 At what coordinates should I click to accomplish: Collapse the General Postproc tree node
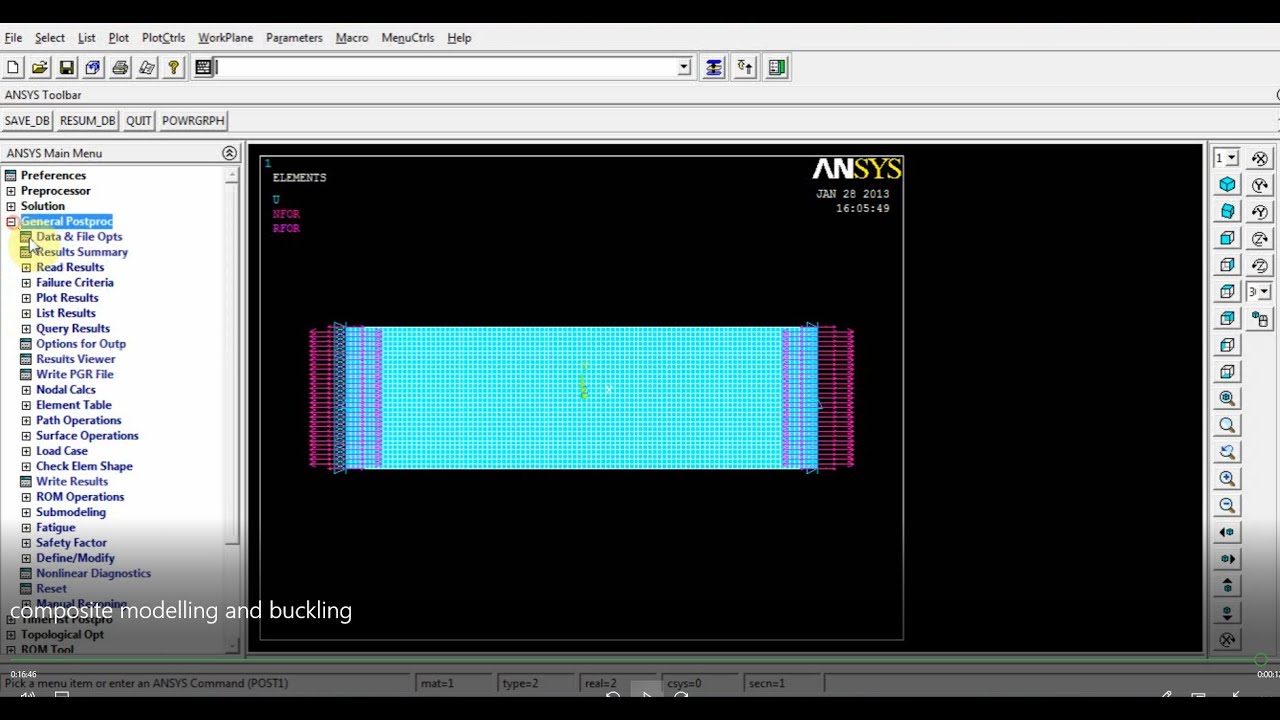[11, 222]
